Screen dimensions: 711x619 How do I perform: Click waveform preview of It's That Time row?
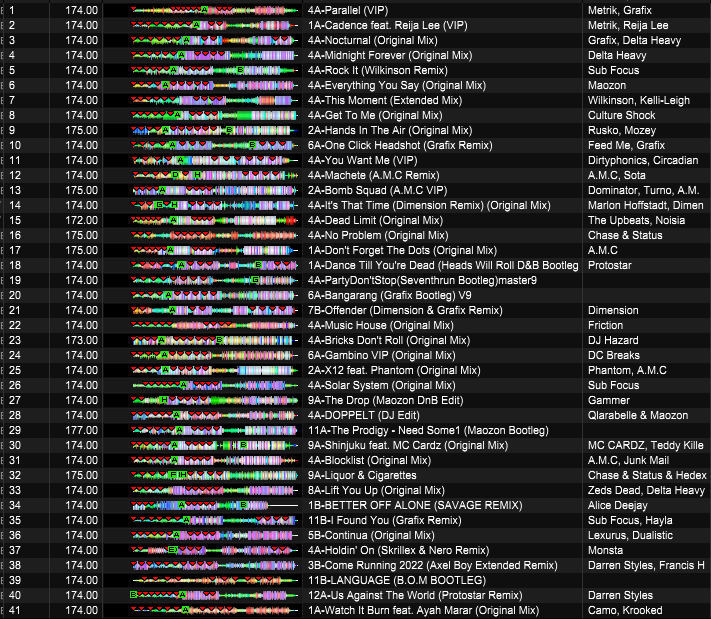(214, 205)
